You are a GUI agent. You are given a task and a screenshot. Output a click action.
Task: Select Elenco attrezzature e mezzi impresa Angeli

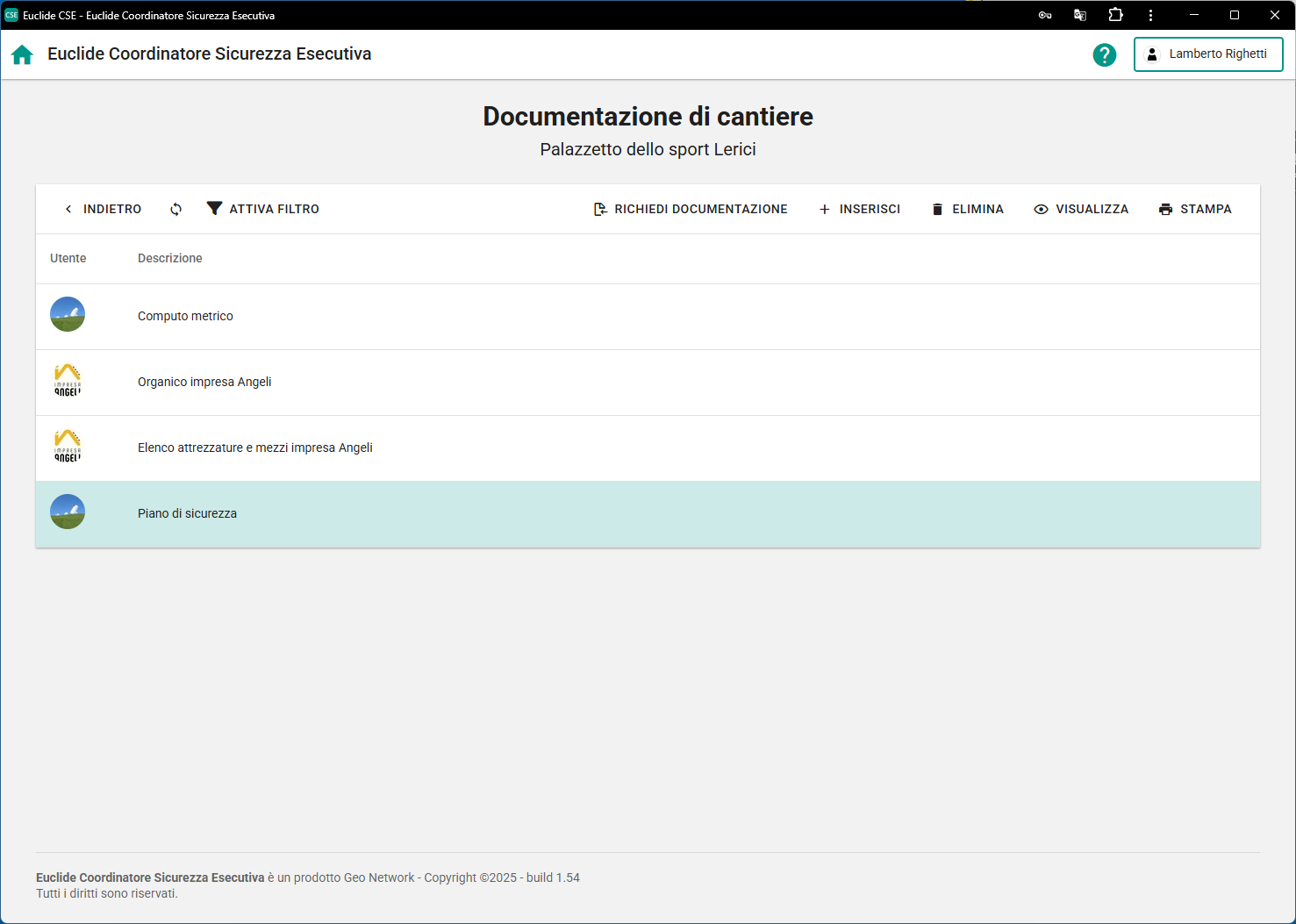coord(254,448)
